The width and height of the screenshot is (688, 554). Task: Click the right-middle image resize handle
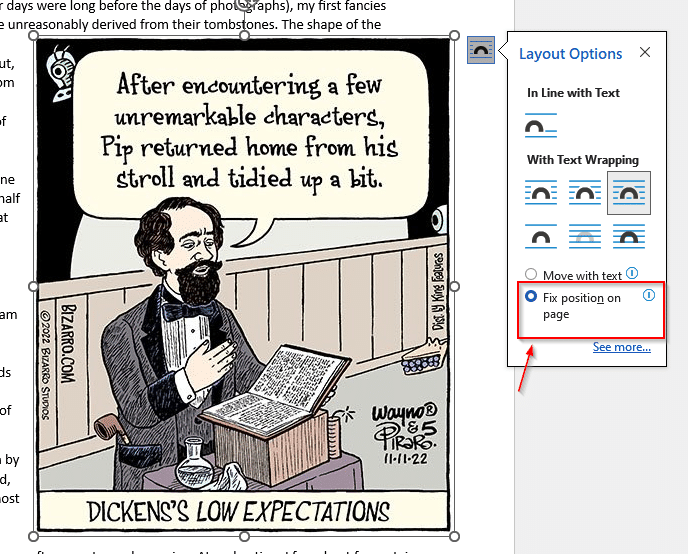point(455,286)
